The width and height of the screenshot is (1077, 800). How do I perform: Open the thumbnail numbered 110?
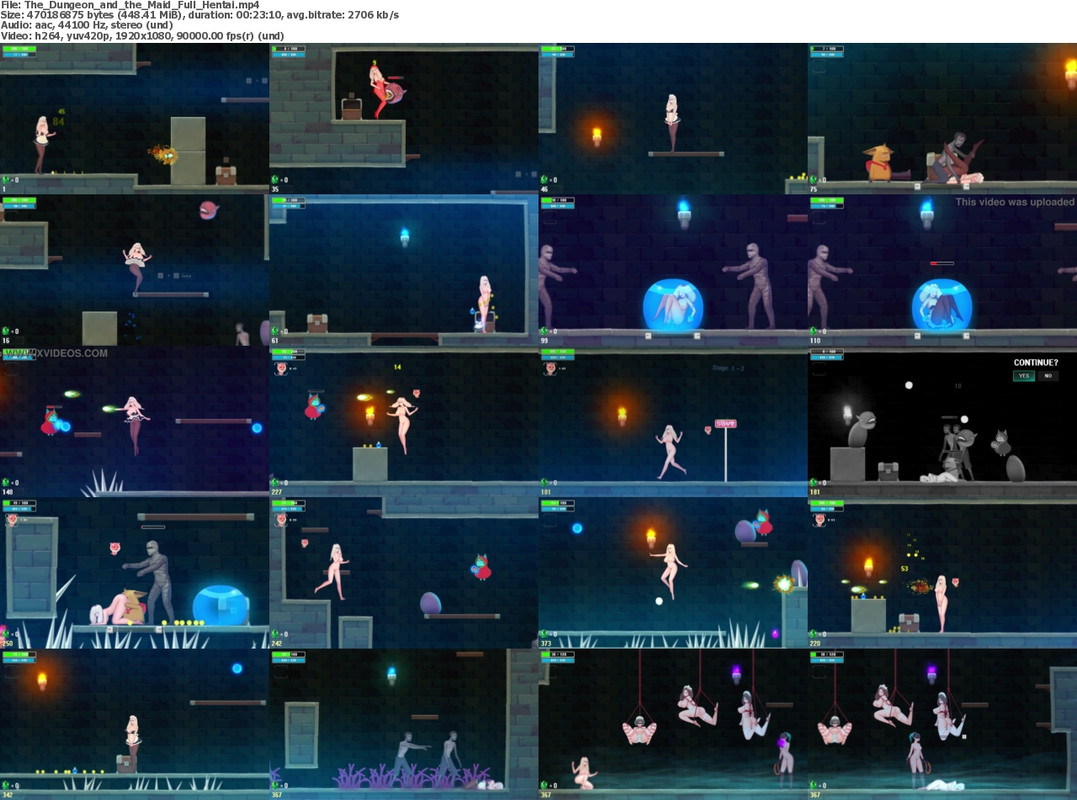tap(942, 270)
